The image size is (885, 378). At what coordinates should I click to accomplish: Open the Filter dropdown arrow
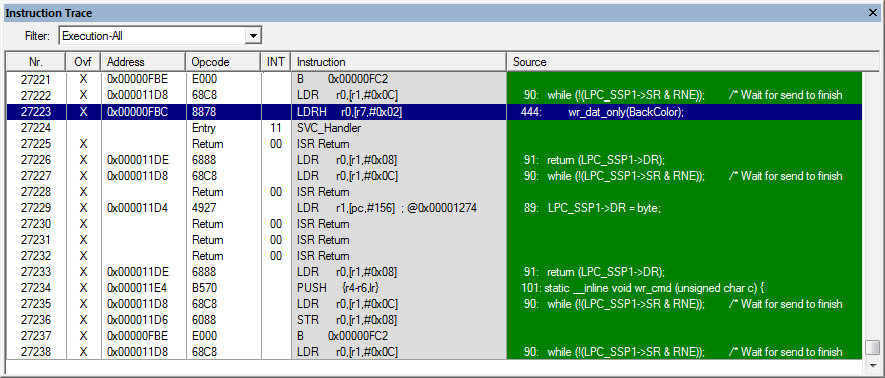[x=253, y=36]
